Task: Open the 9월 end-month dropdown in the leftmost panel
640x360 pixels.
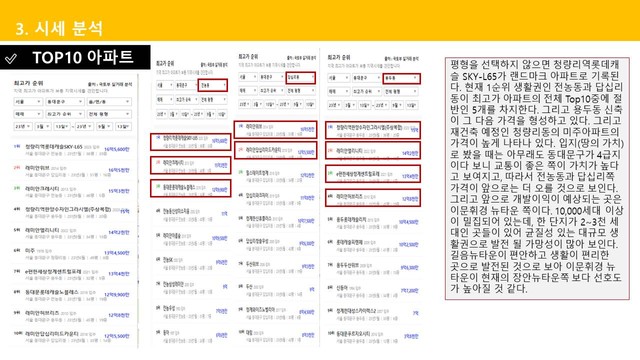Action: click(104, 127)
